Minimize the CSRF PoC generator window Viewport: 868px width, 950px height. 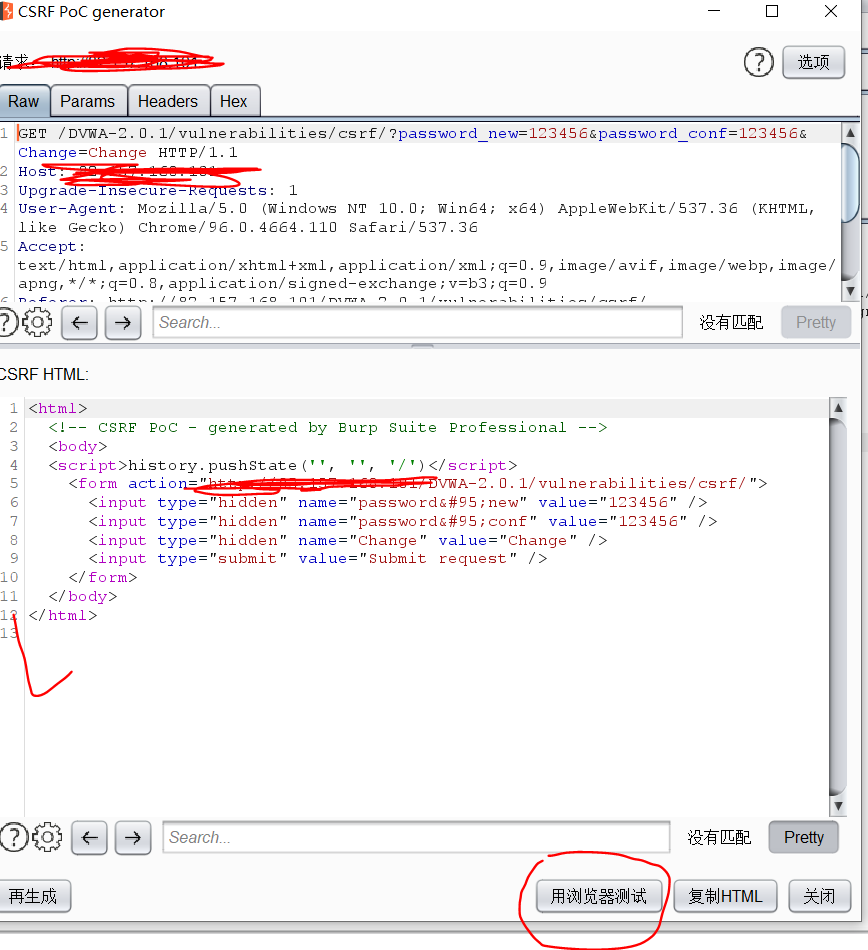(x=714, y=12)
